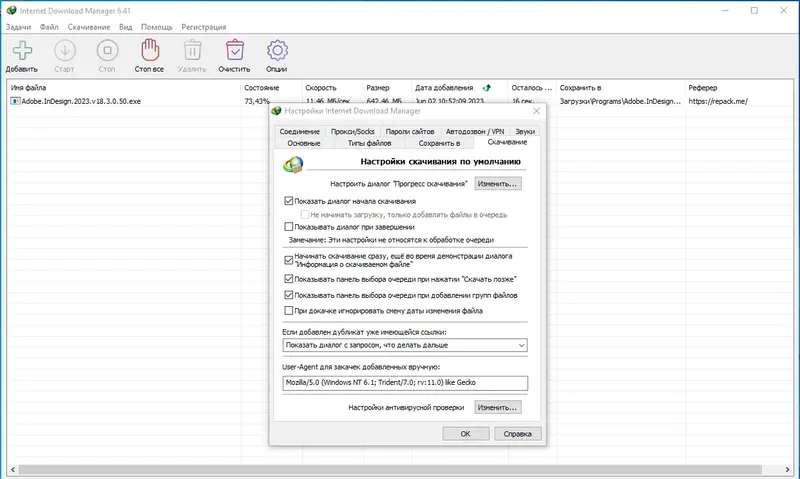Toggle Показать диалог начала скачивания checkbox
This screenshot has width=800, height=479.
289,201
